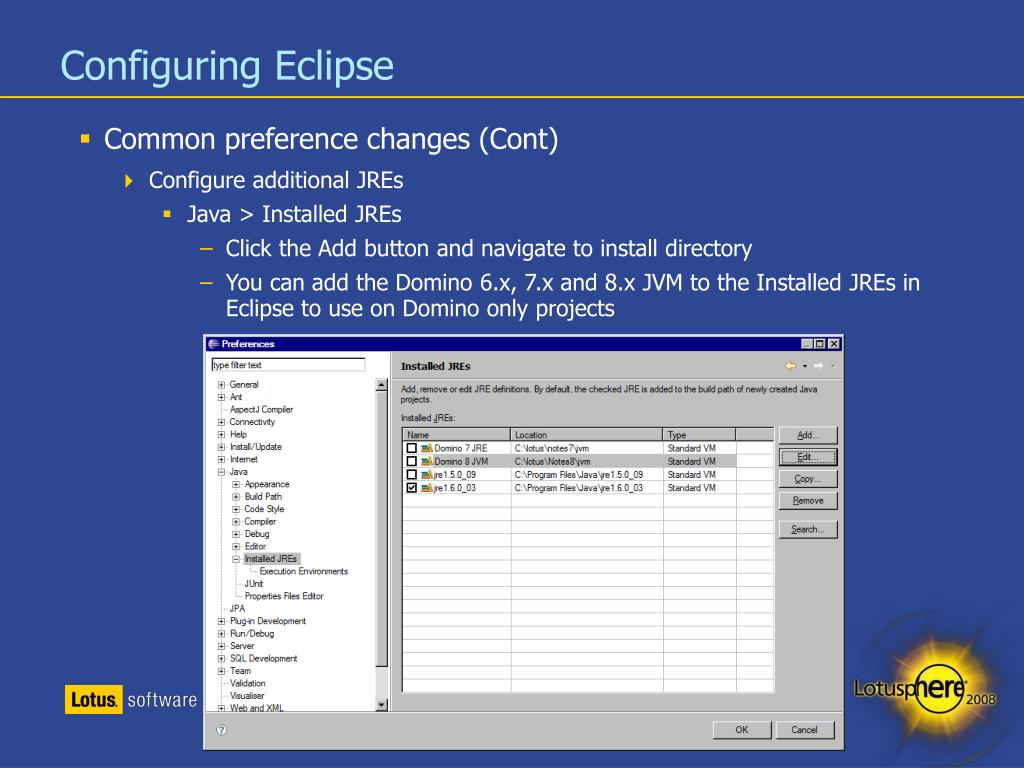The image size is (1024, 768).
Task: Select Validation in the preferences tree
Action: [248, 683]
